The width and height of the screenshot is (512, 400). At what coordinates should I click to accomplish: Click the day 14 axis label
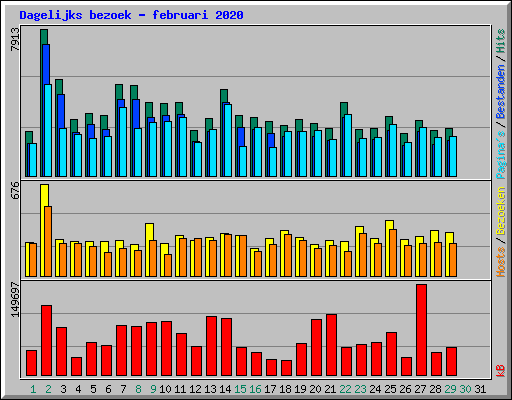225,389
